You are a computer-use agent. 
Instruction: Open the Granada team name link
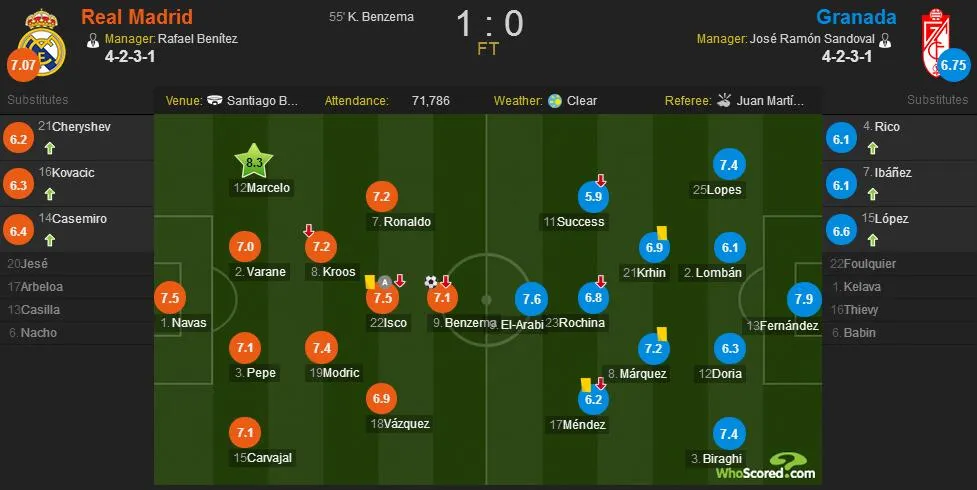(x=856, y=17)
